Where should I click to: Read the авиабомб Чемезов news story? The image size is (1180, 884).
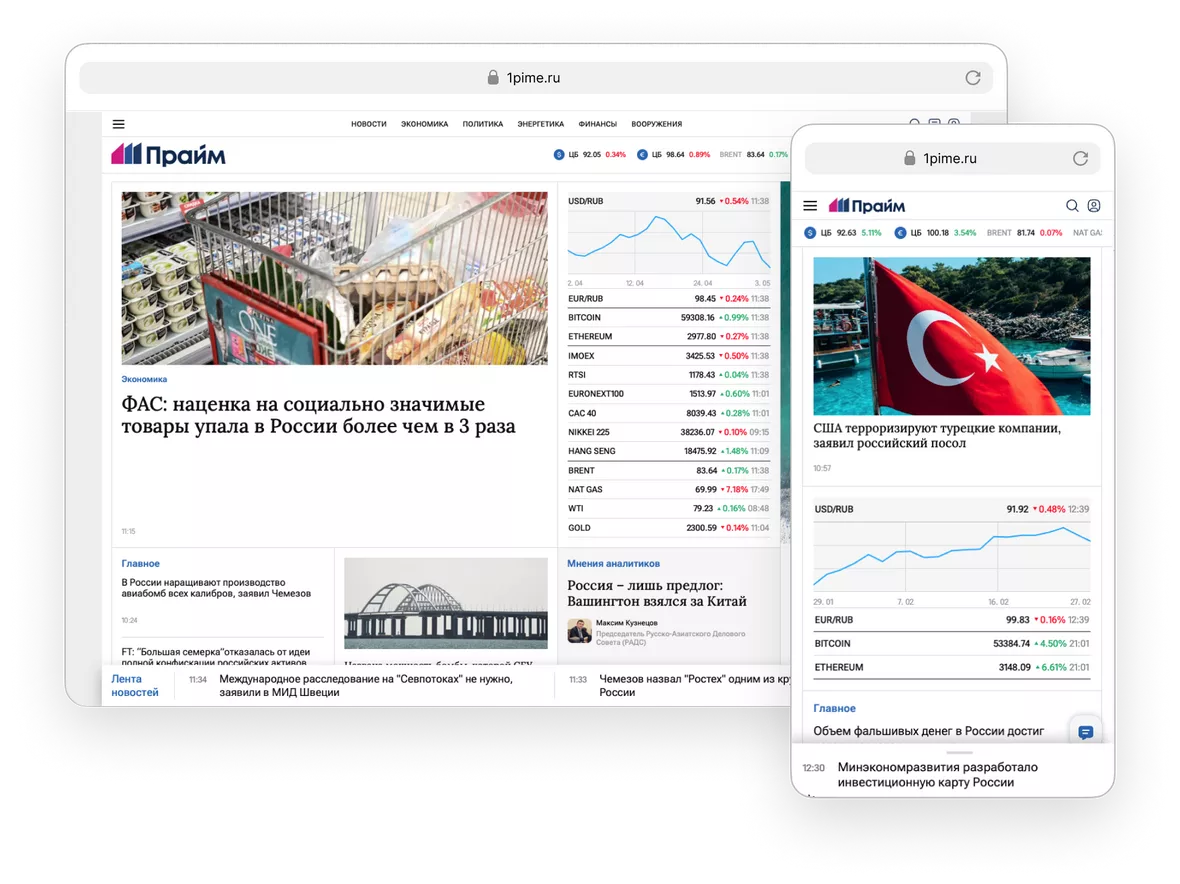click(x=216, y=588)
